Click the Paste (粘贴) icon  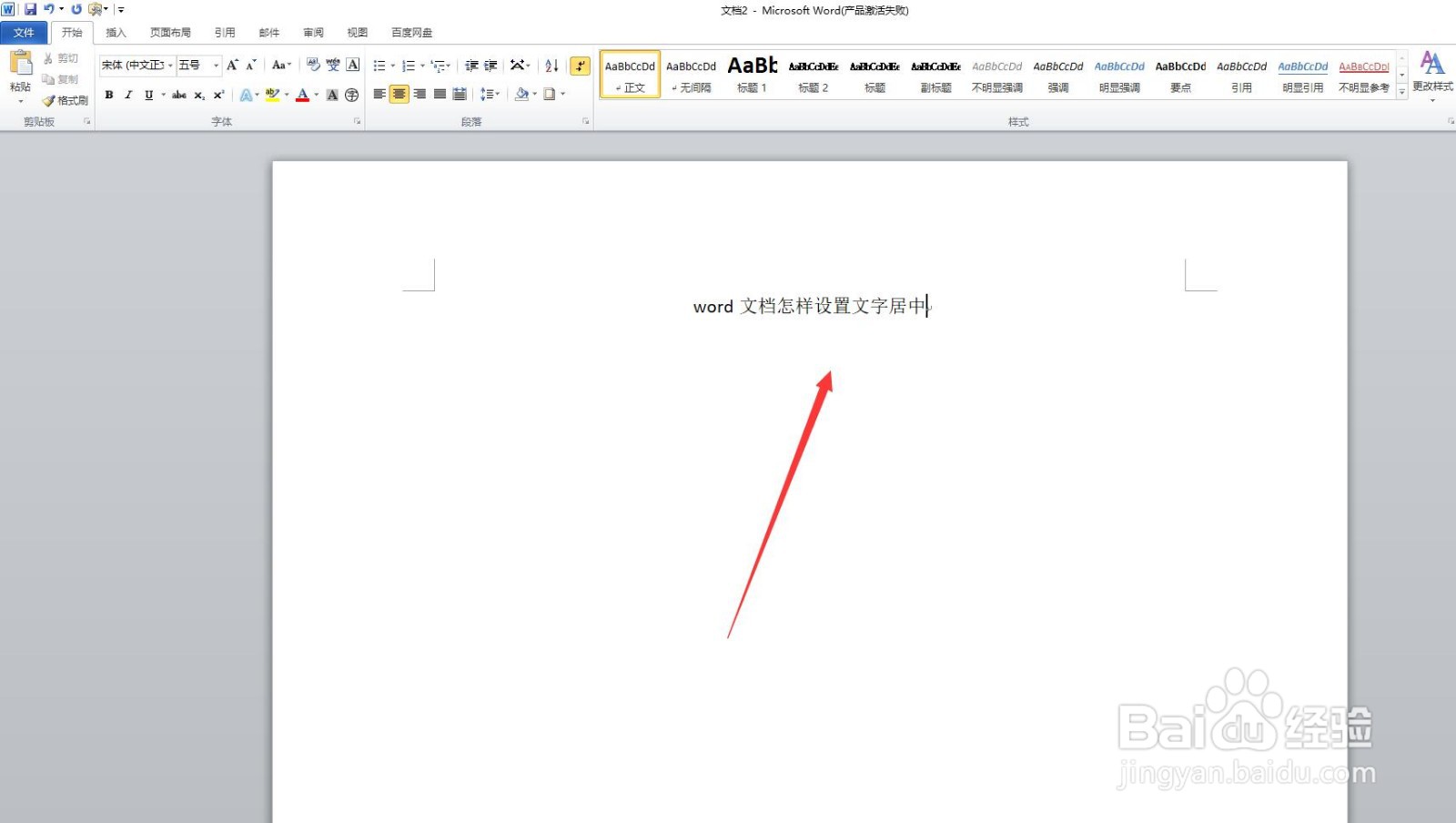(x=20, y=64)
